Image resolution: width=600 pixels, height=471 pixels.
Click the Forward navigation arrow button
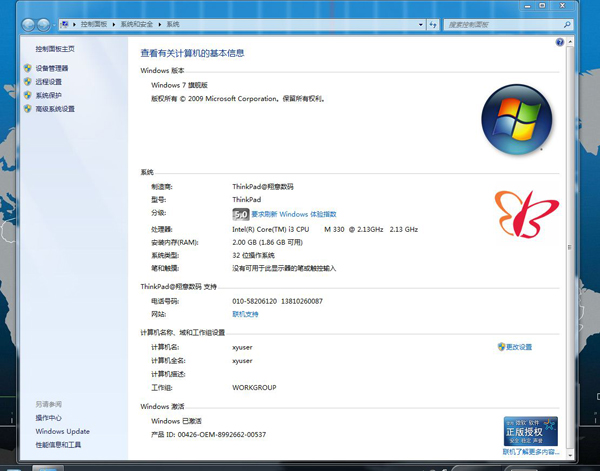[43, 25]
